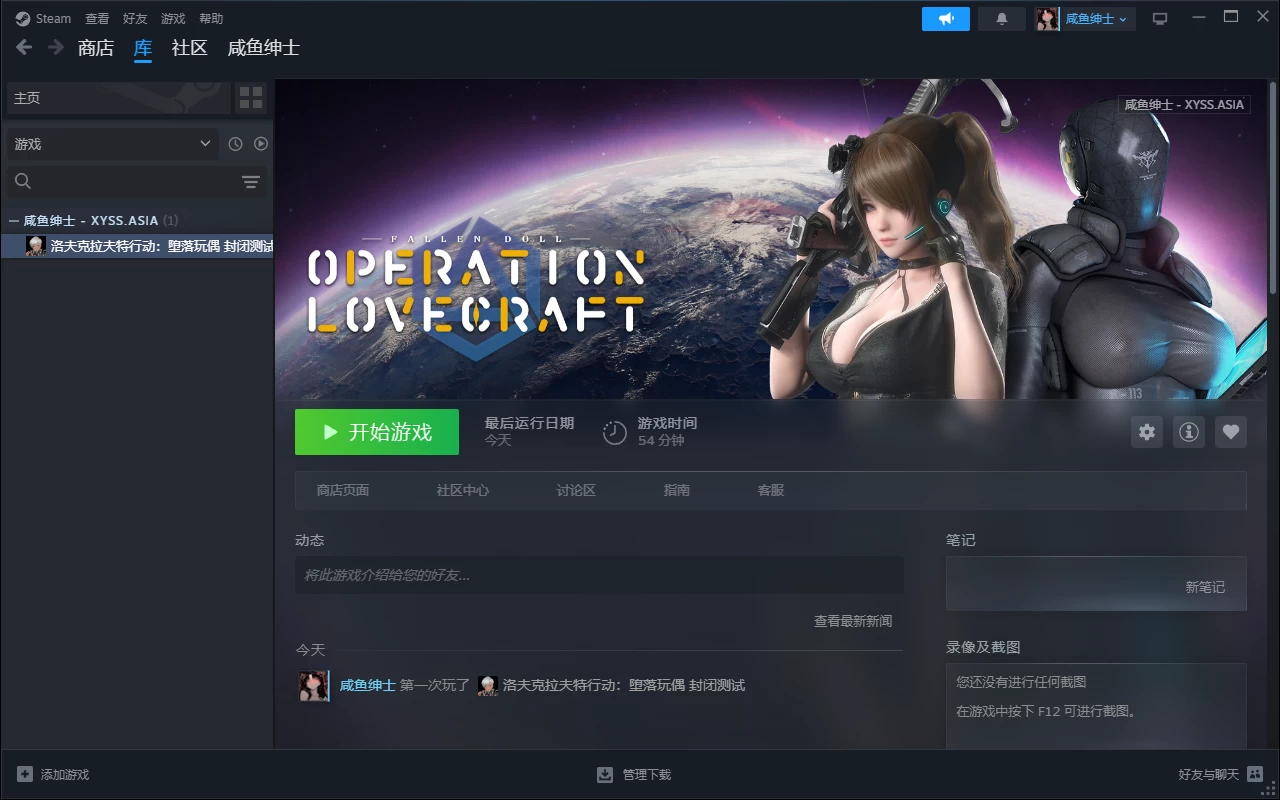1280x800 pixels.
Task: Click the support info icon beside the gear
Action: [1188, 431]
